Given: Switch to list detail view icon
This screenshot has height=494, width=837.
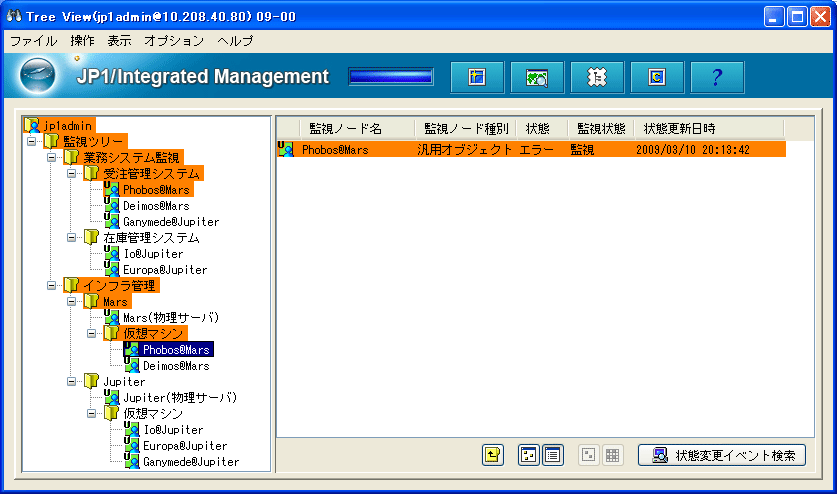Looking at the screenshot, I should tap(552, 455).
